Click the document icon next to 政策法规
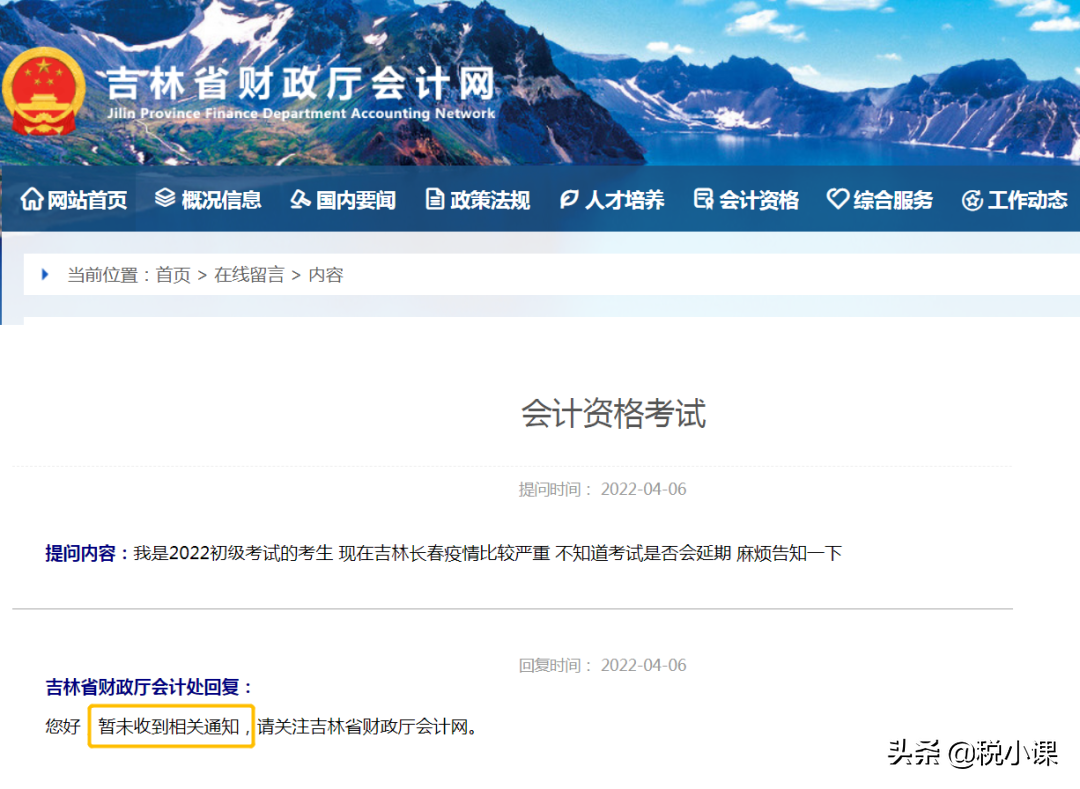The width and height of the screenshot is (1080, 789). point(434,199)
